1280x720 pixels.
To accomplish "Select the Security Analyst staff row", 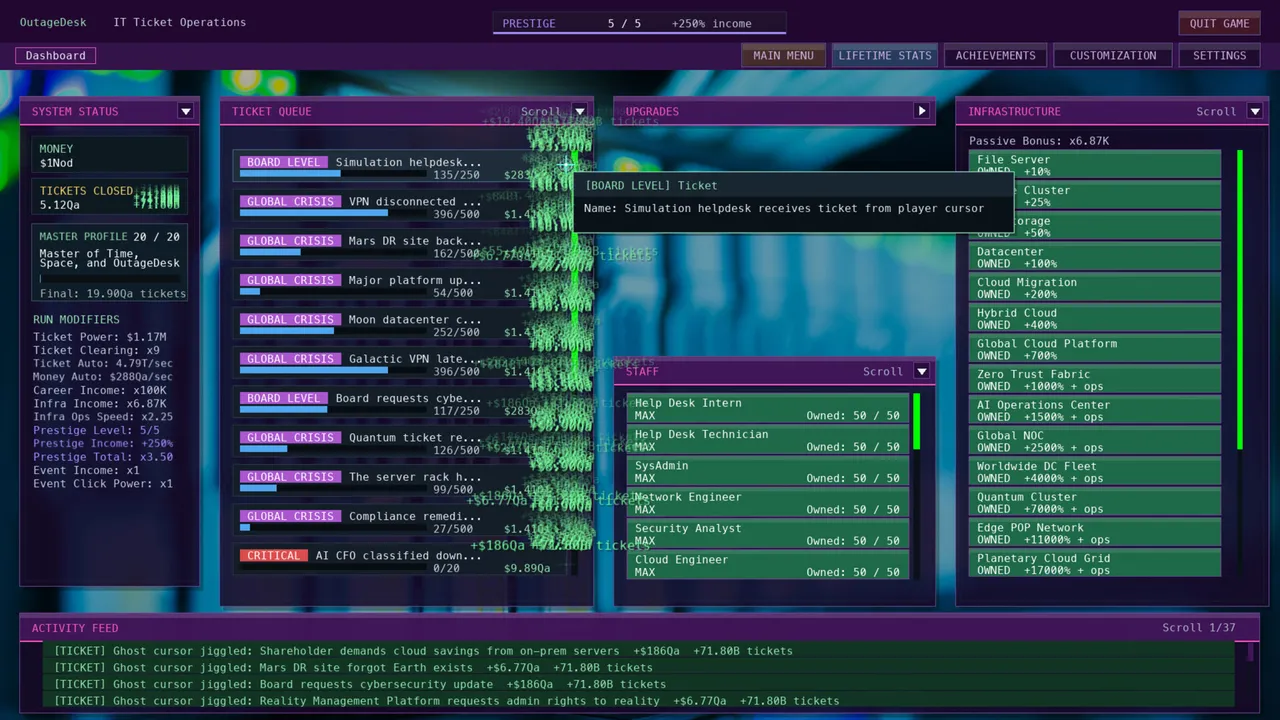I will (x=768, y=534).
